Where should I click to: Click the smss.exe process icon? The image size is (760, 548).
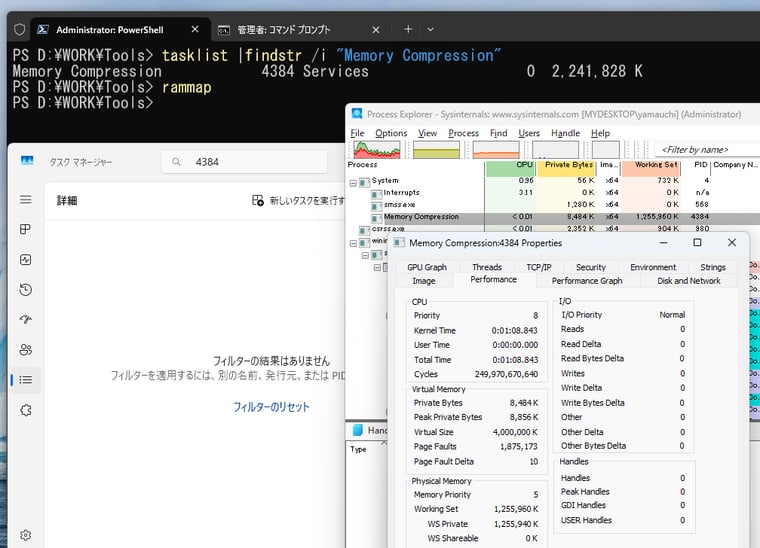(377, 205)
